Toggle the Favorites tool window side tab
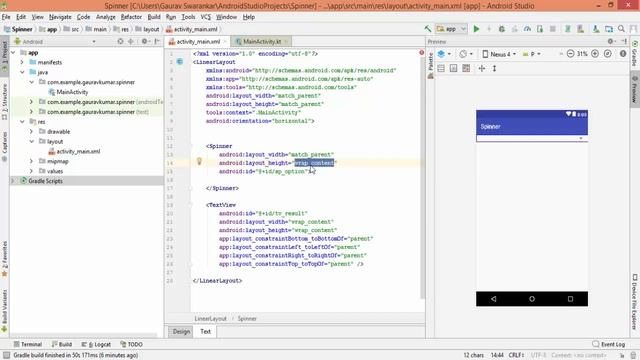 [4, 259]
